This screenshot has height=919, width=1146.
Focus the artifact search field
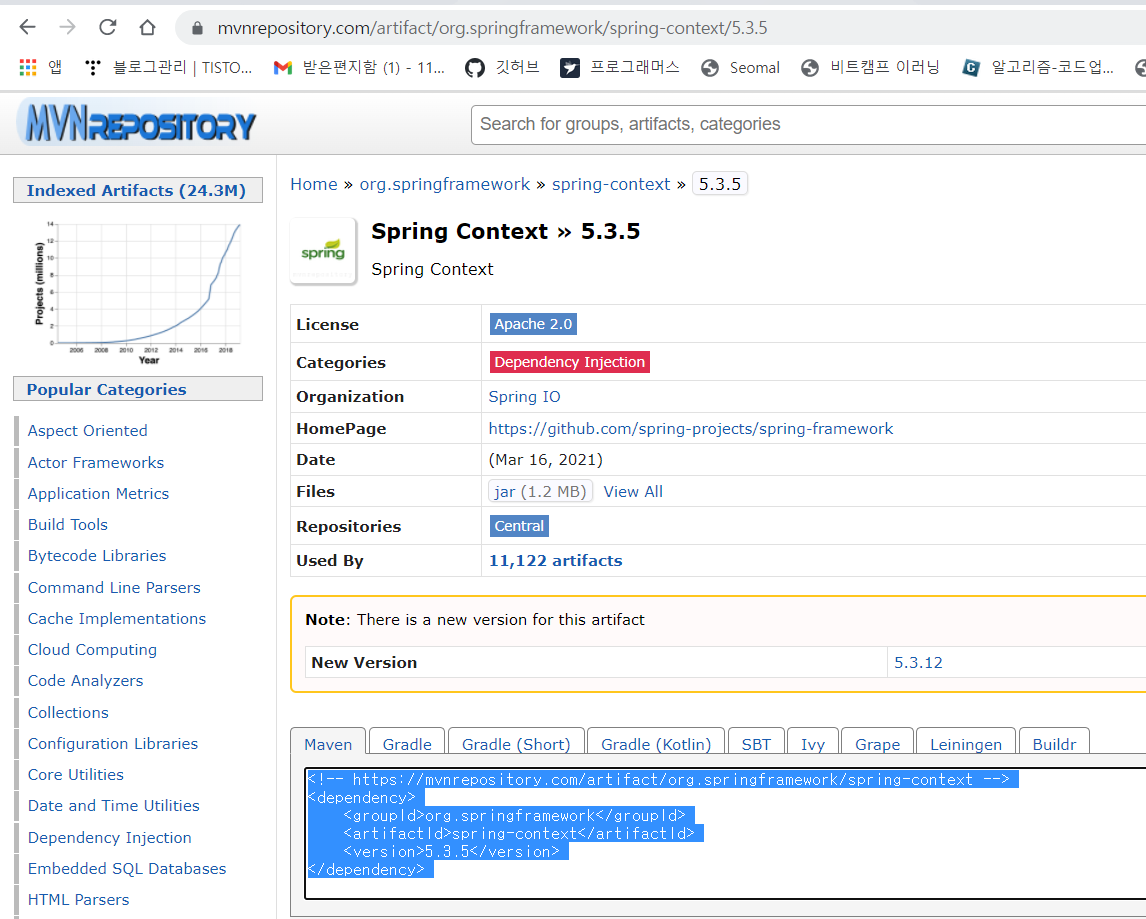tap(808, 124)
